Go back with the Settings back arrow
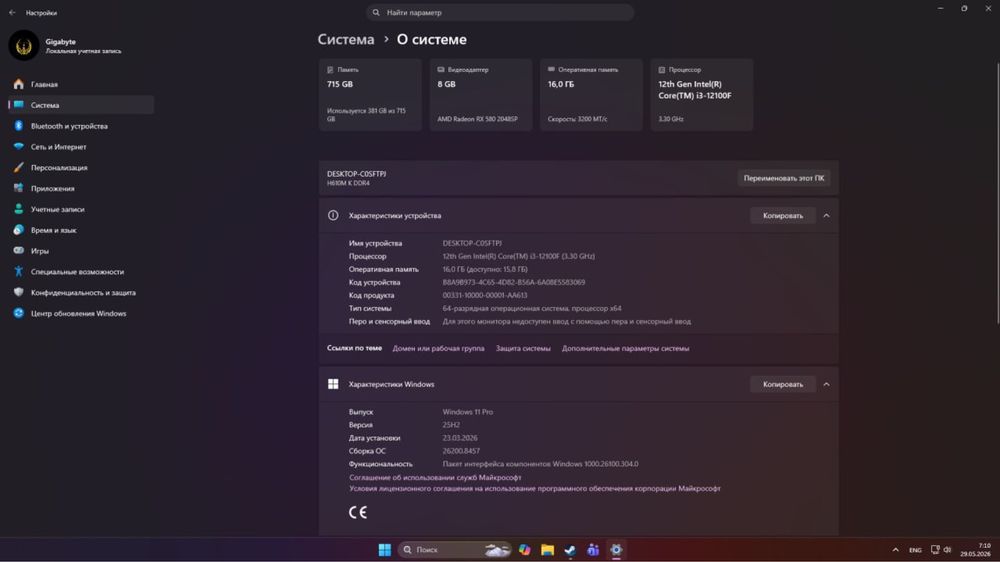This screenshot has height=562, width=1000. (12, 13)
